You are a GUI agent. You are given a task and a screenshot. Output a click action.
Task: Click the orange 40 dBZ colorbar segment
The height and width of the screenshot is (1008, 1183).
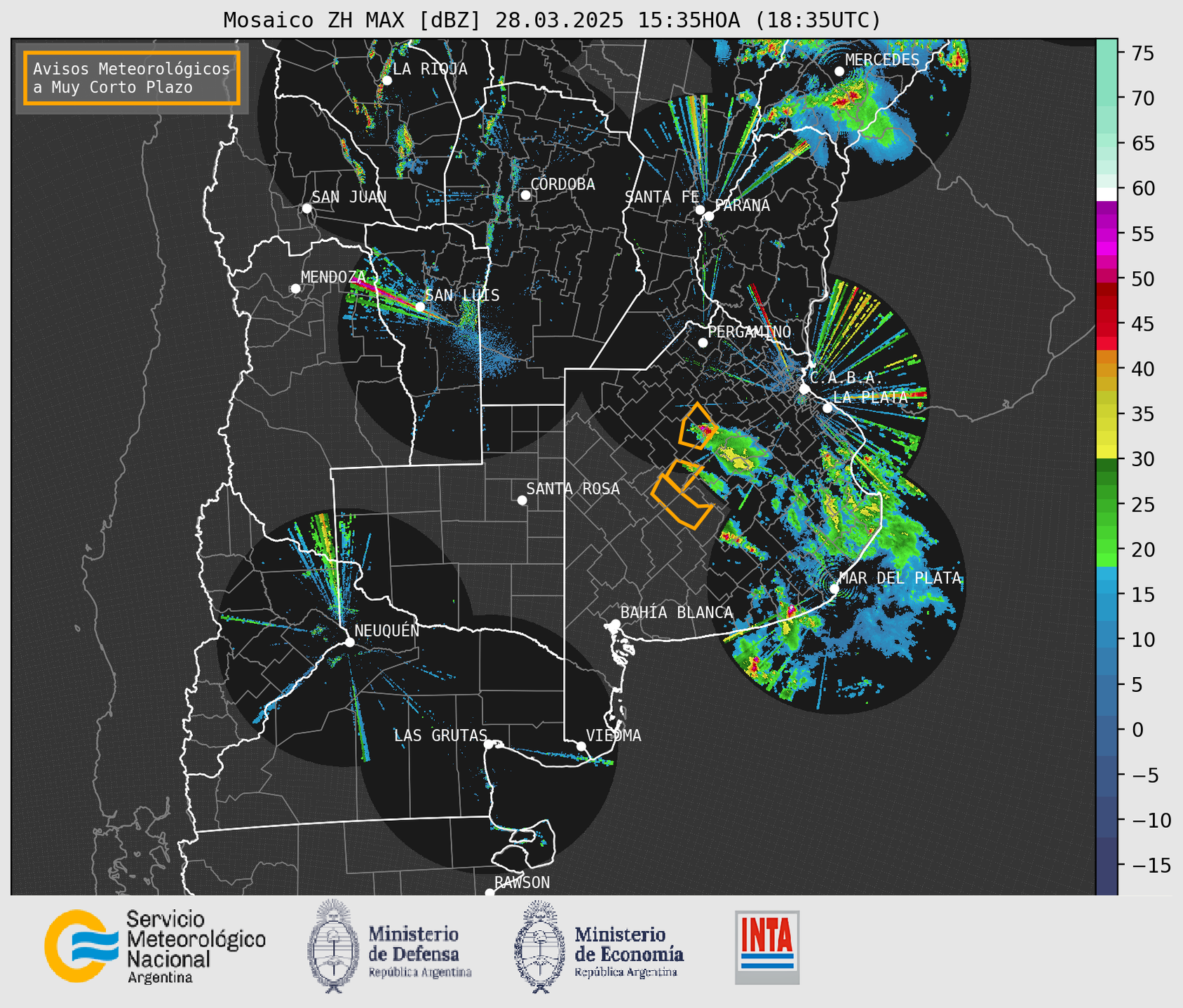tap(1107, 369)
